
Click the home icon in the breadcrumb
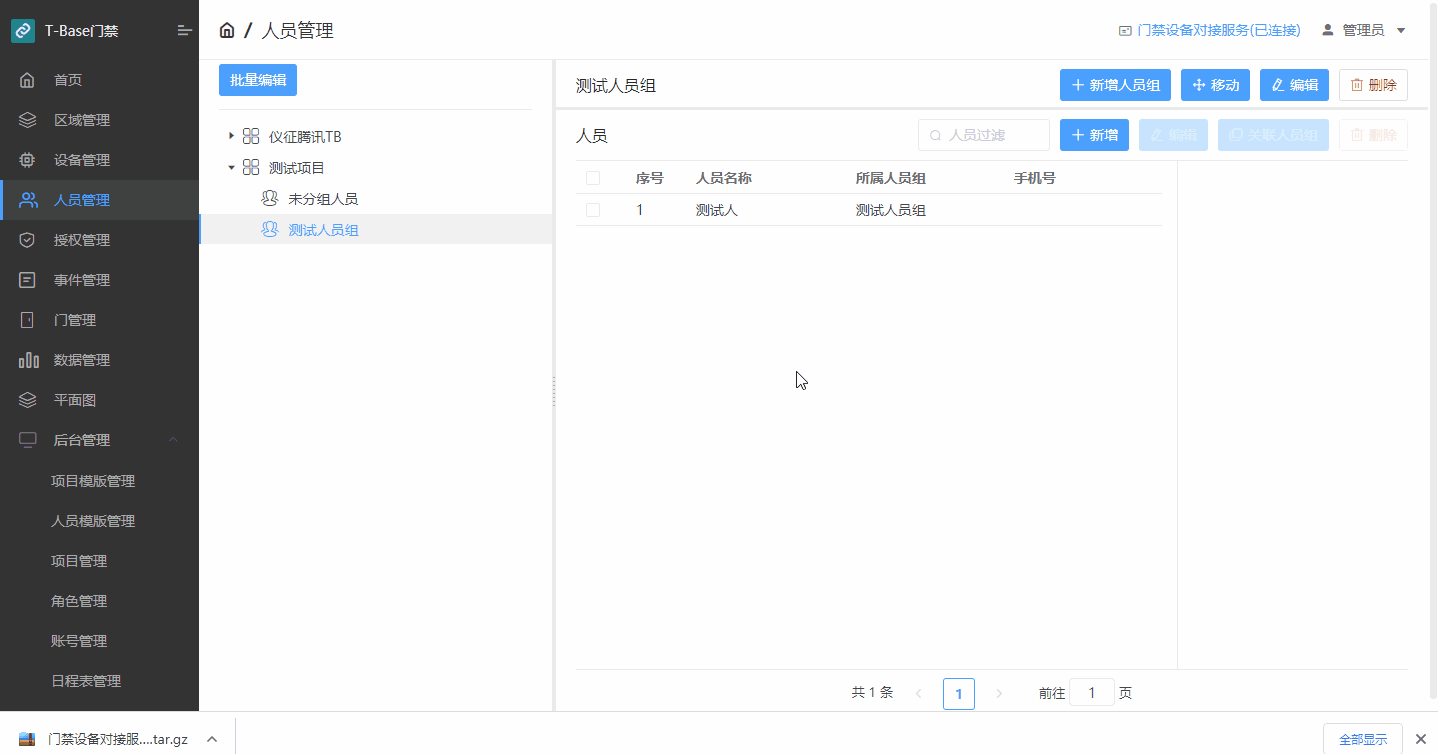click(227, 30)
